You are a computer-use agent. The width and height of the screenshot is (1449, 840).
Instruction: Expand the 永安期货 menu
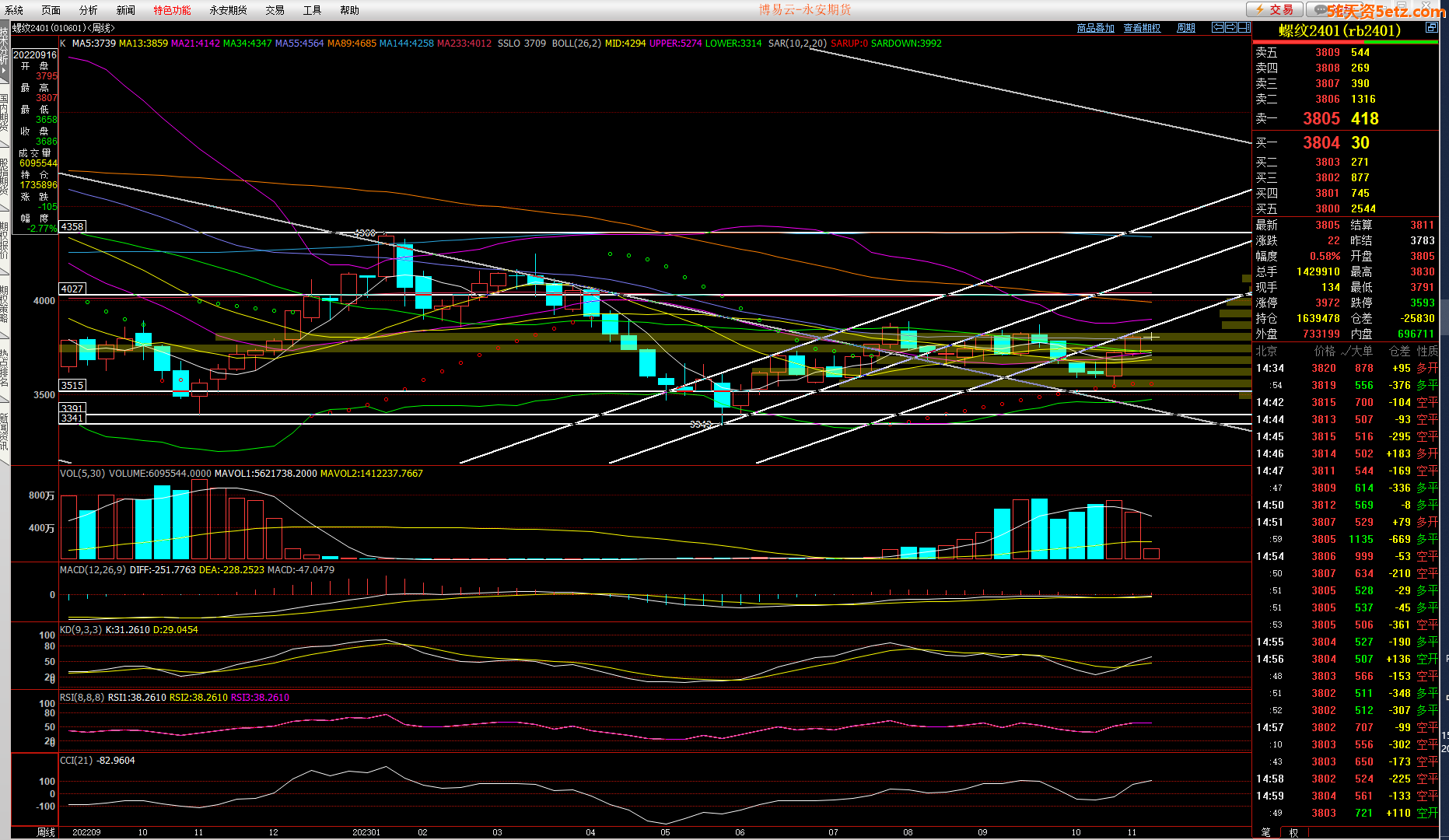228,10
